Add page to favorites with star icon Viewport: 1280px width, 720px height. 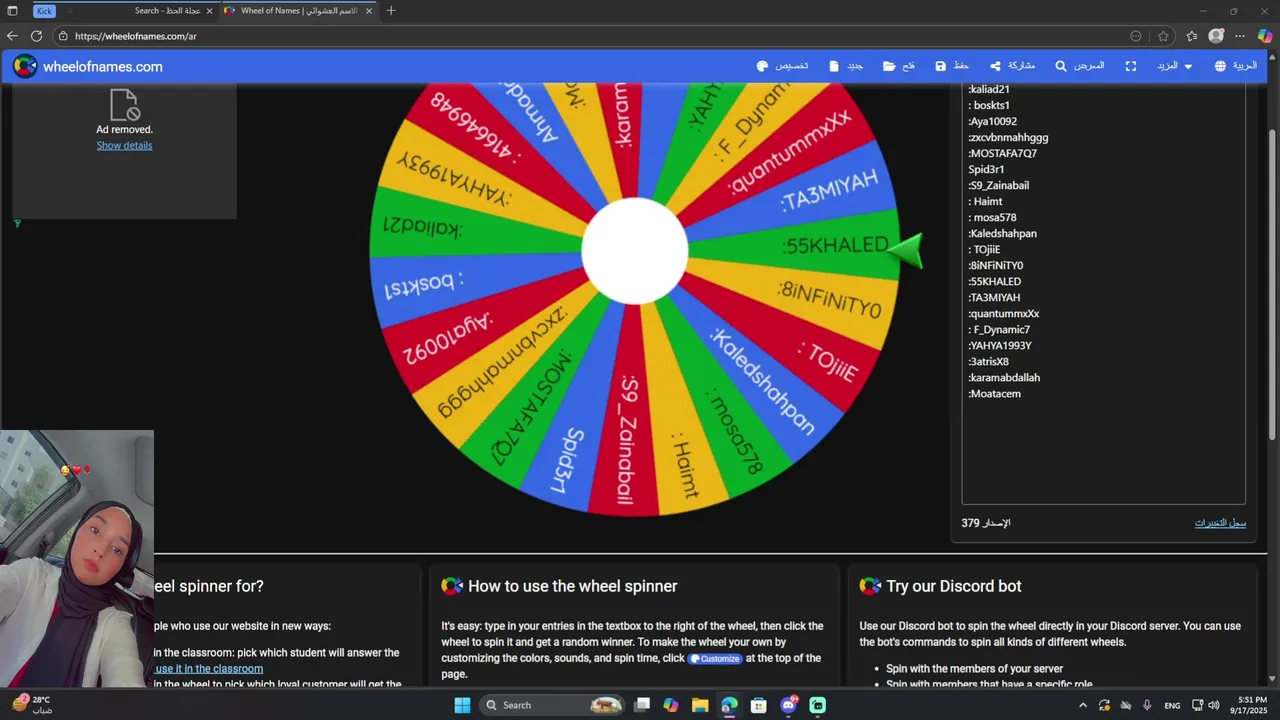click(1163, 36)
